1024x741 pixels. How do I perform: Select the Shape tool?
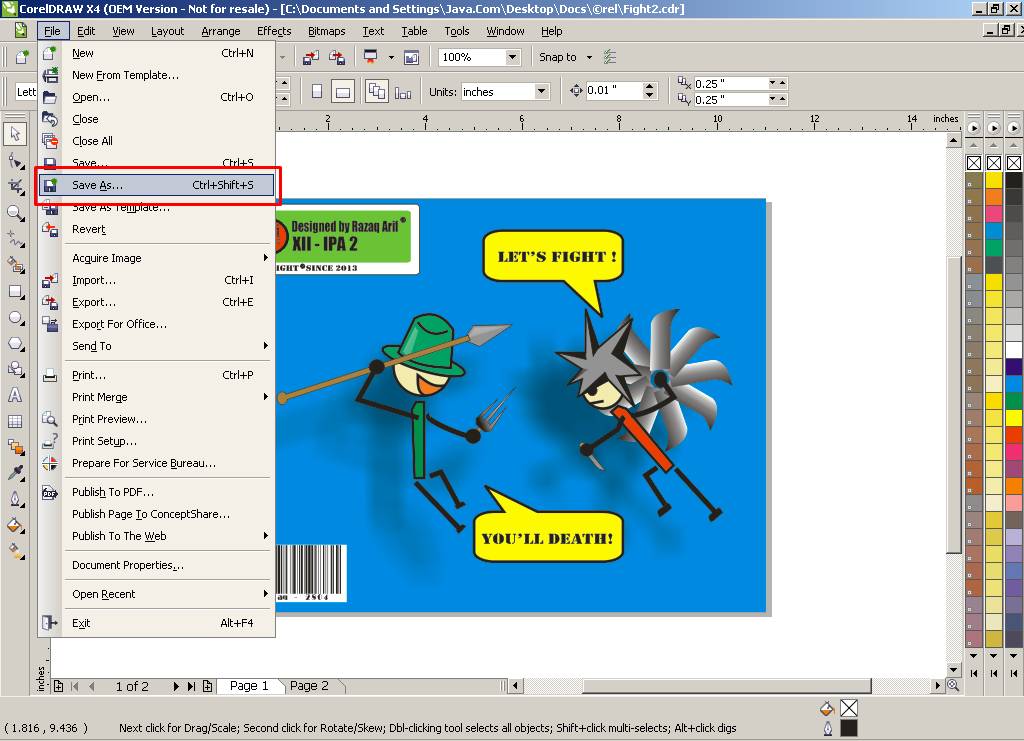click(x=16, y=159)
